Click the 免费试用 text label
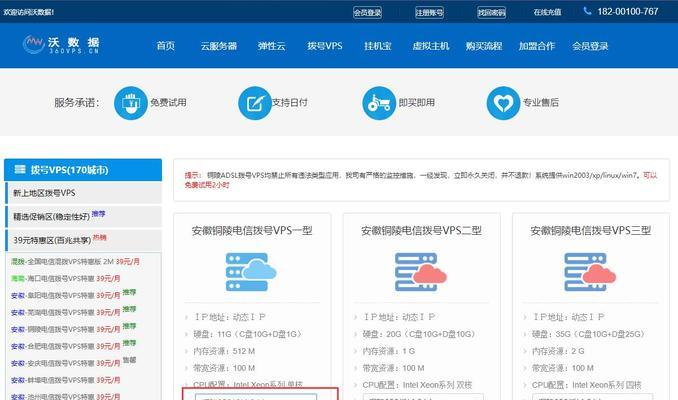The height and width of the screenshot is (400, 678). (x=168, y=102)
